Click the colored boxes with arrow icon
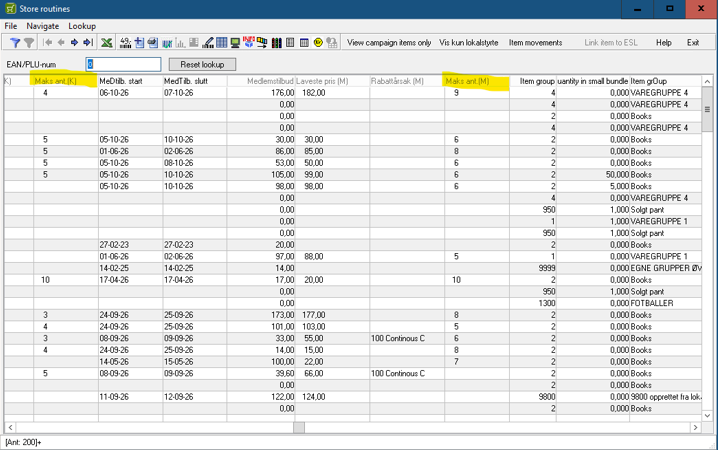The image size is (718, 450). 262,43
